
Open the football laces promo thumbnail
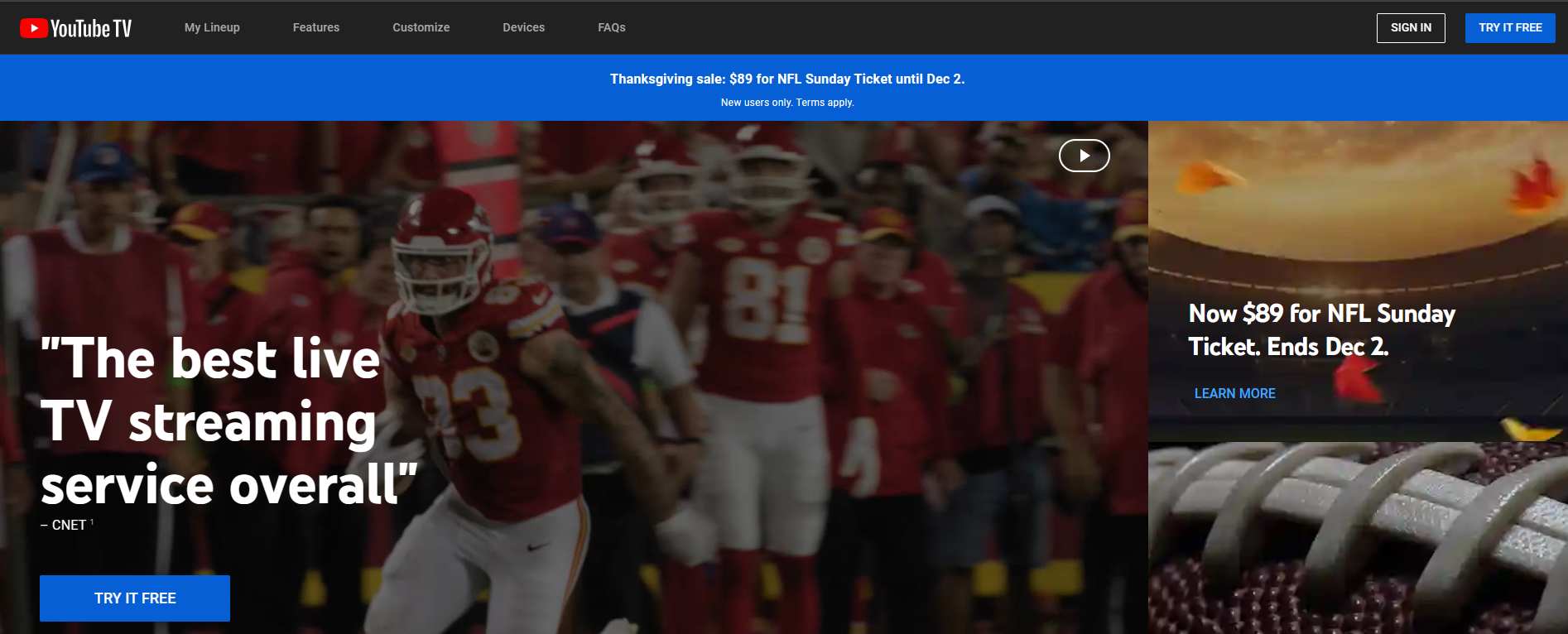point(1358,538)
